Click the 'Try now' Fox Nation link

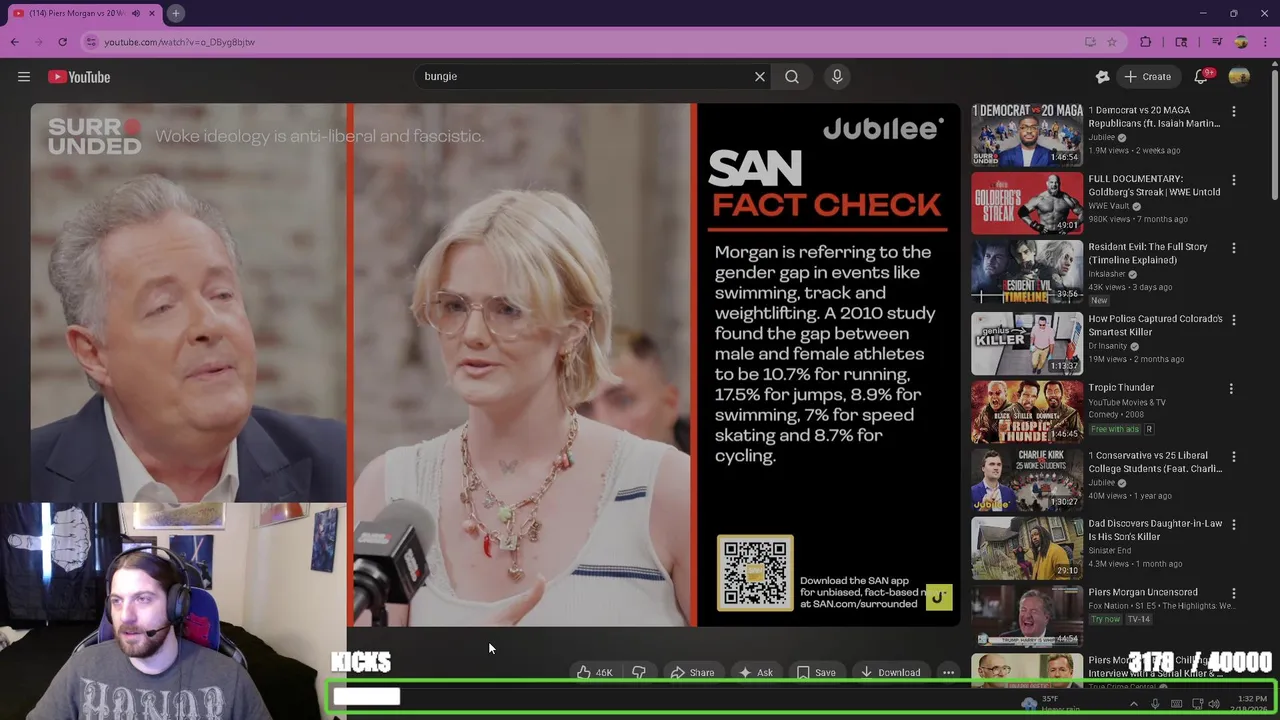[x=1106, y=619]
